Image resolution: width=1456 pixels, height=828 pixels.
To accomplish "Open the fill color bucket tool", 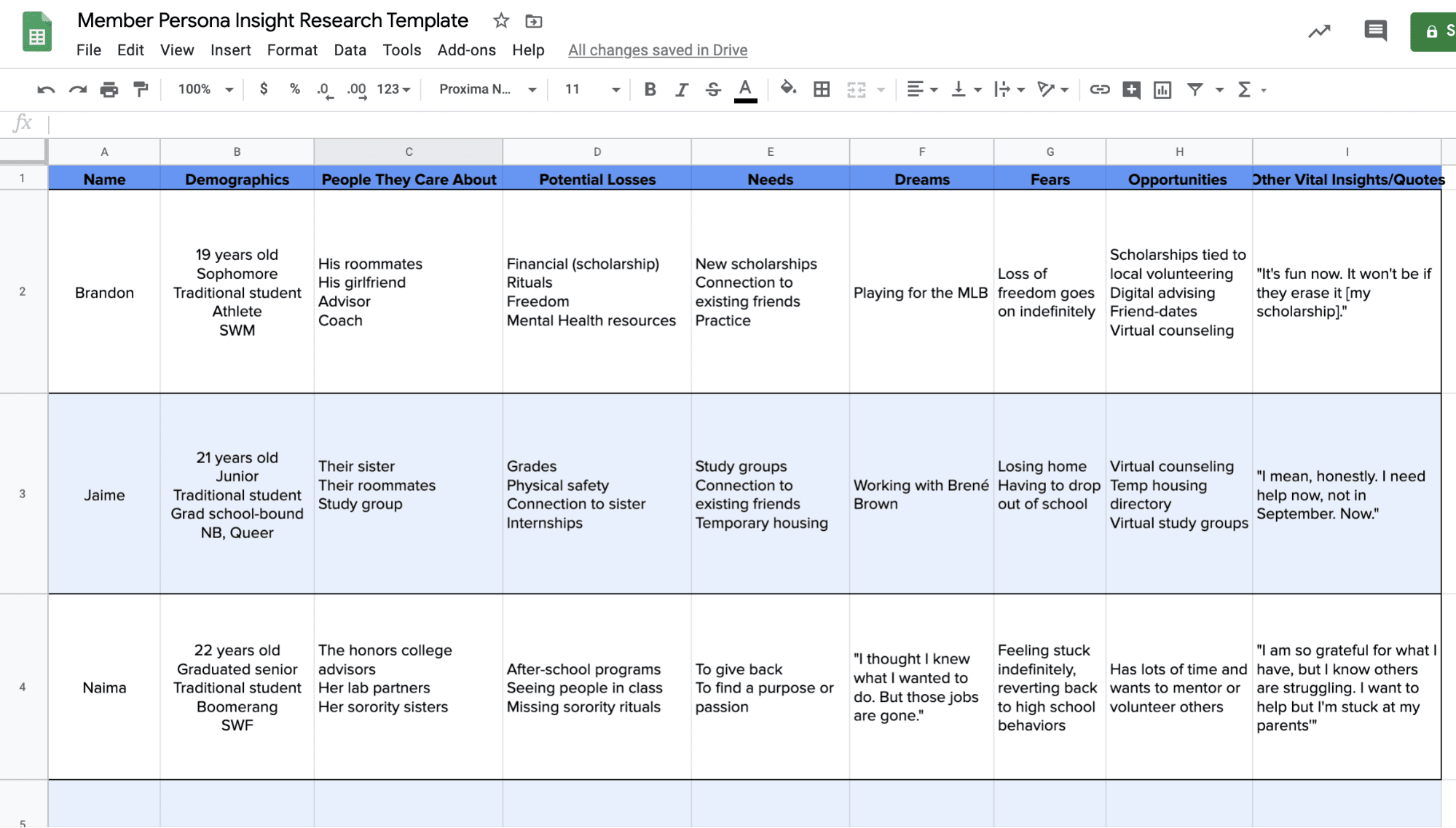I will pyautogui.click(x=789, y=90).
